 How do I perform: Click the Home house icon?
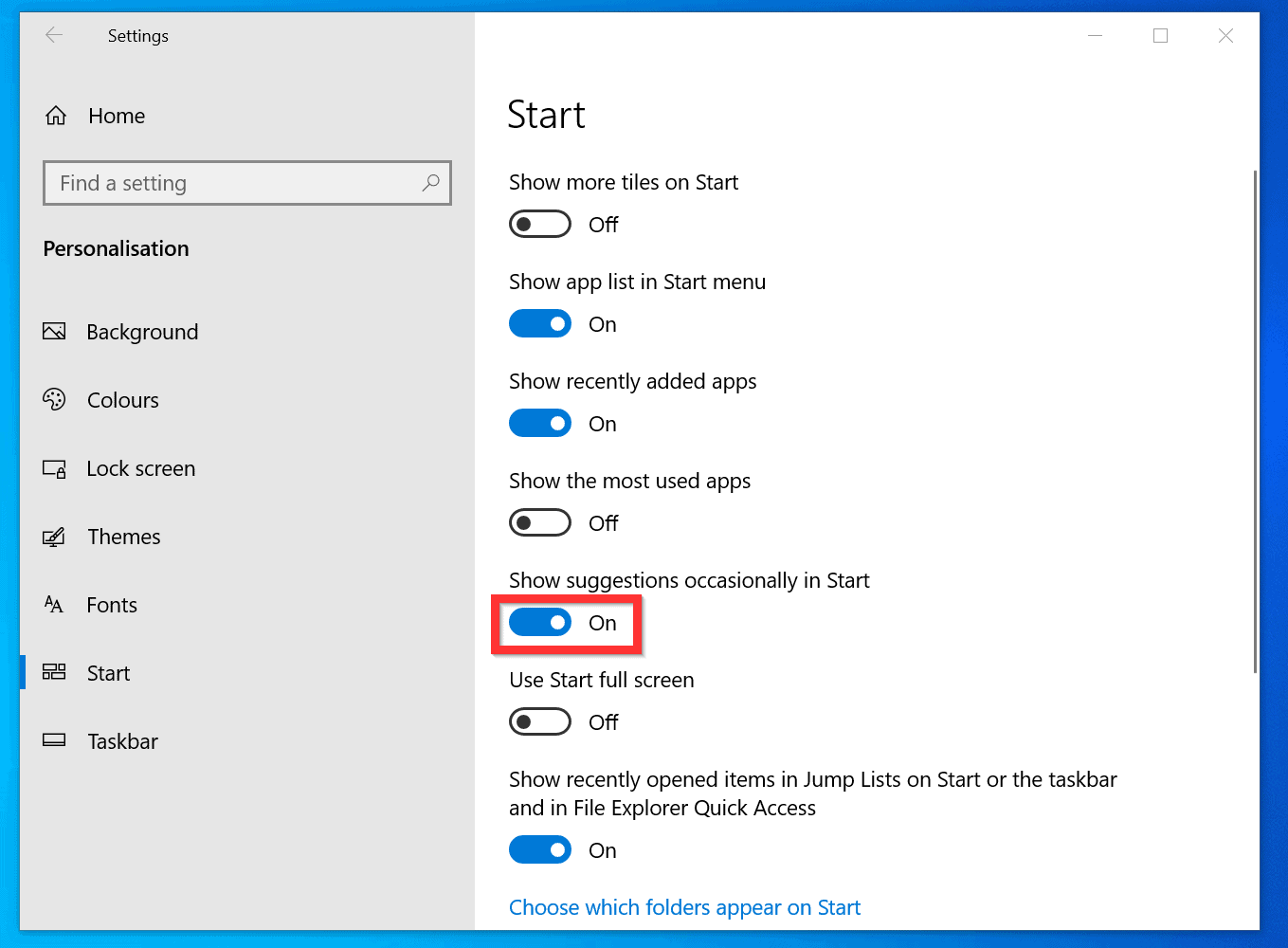[x=56, y=116]
